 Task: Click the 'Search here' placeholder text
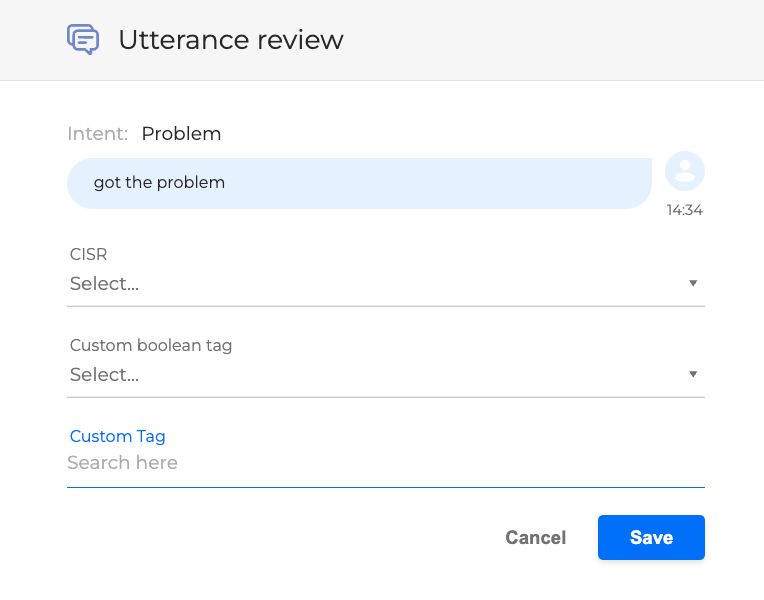click(x=122, y=463)
